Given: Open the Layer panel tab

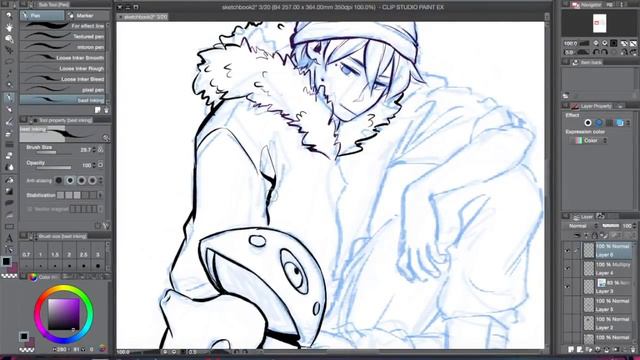Looking at the screenshot, I should coord(582,217).
